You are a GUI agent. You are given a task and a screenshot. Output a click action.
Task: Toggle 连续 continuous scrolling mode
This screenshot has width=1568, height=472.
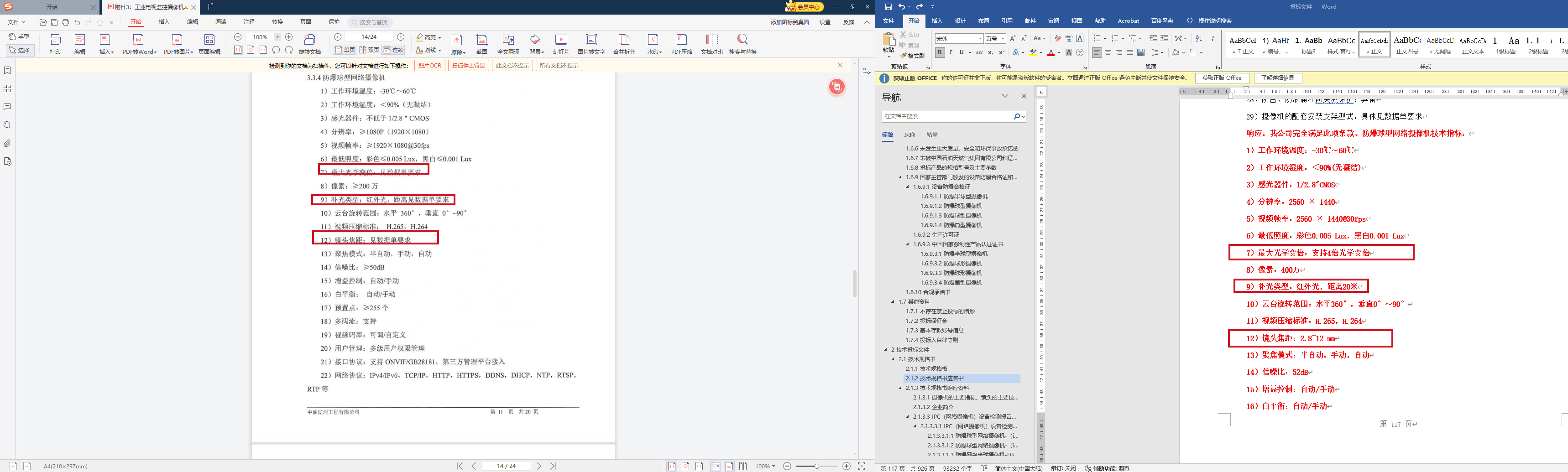394,50
